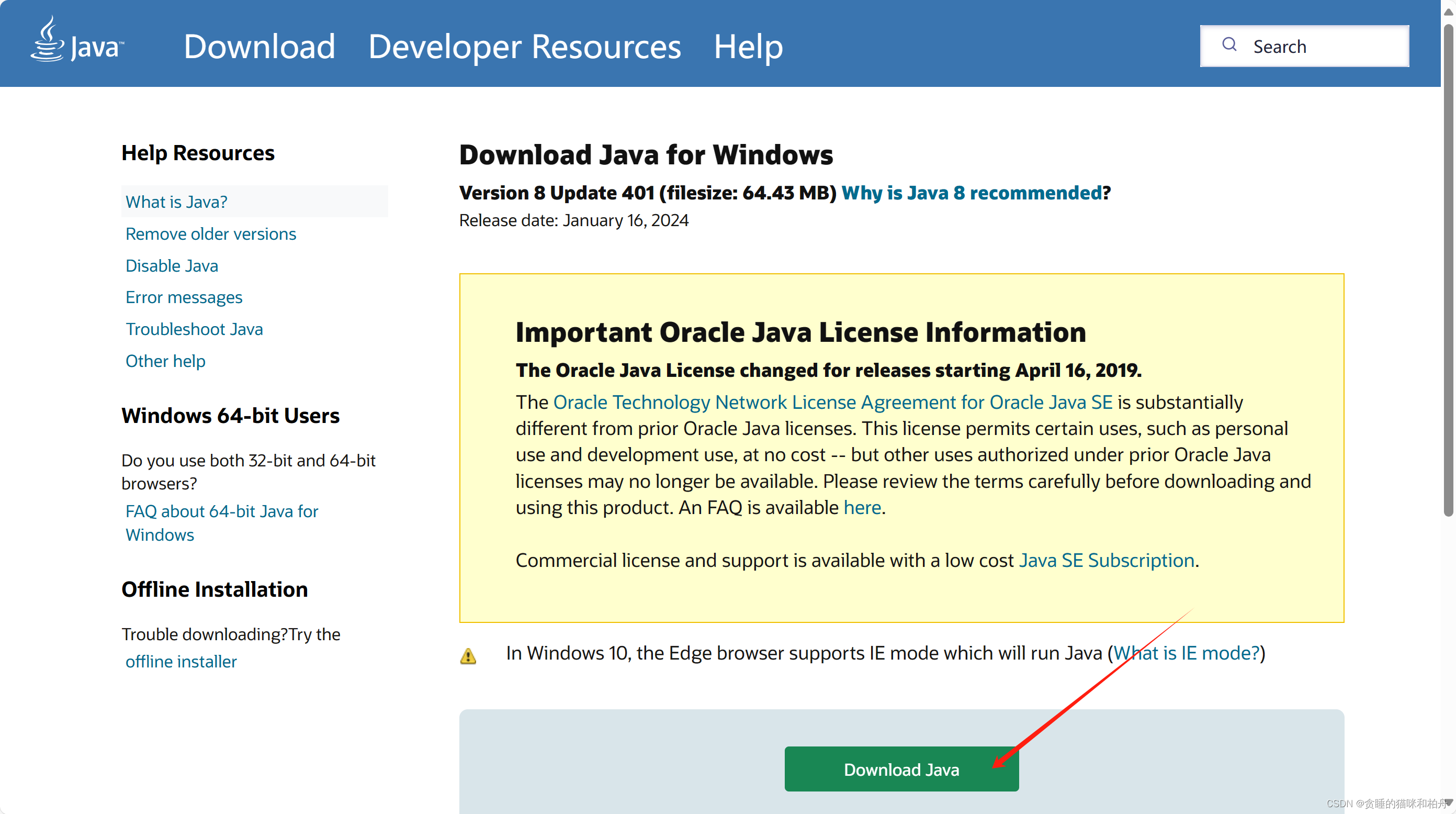Image resolution: width=1456 pixels, height=814 pixels.
Task: Click the scrollbar down arrow
Action: click(1448, 802)
